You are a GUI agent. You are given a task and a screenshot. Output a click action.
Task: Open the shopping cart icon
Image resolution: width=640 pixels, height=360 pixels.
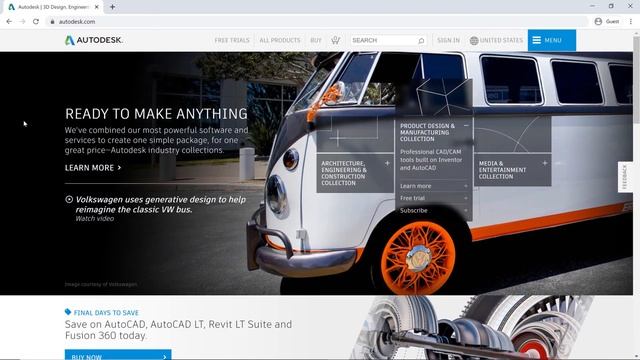tap(336, 40)
